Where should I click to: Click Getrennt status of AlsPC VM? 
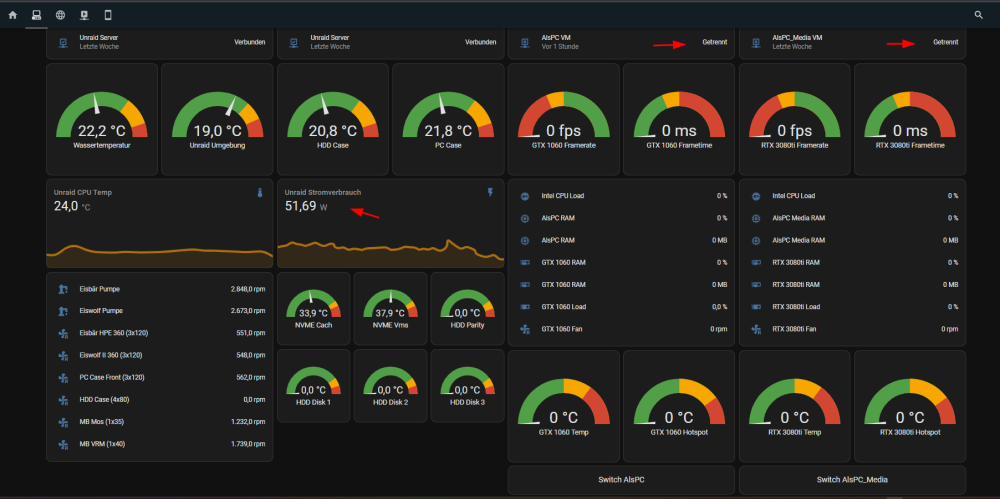coord(714,42)
